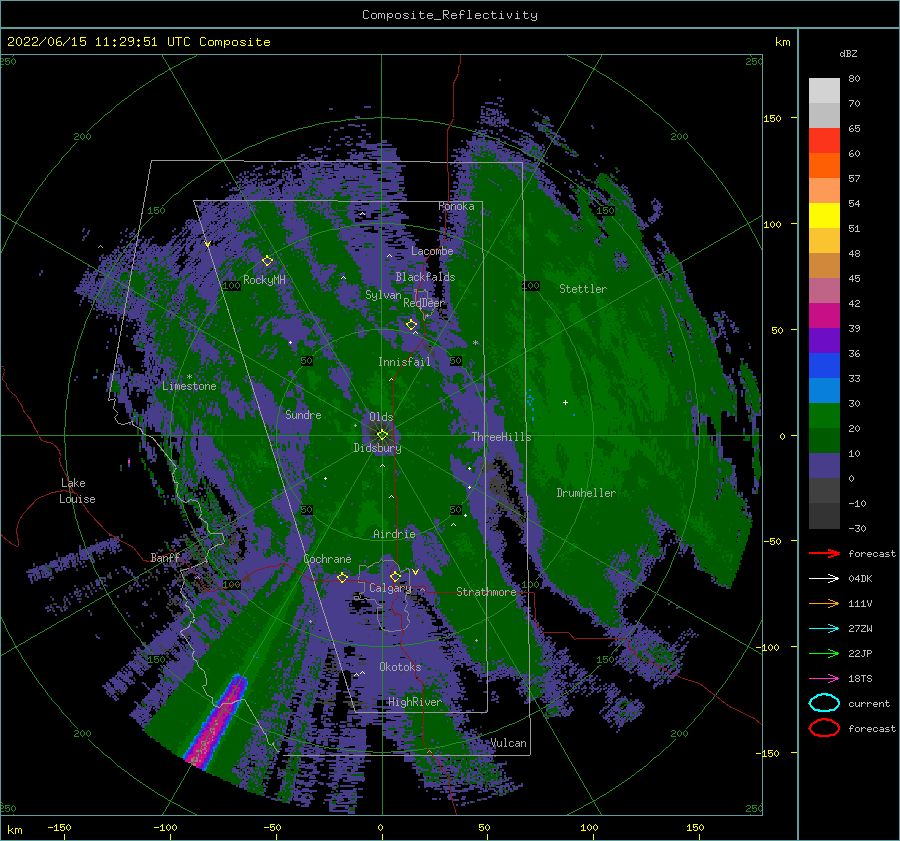Click the yellow diamond marker below RedDeer

pos(411,325)
